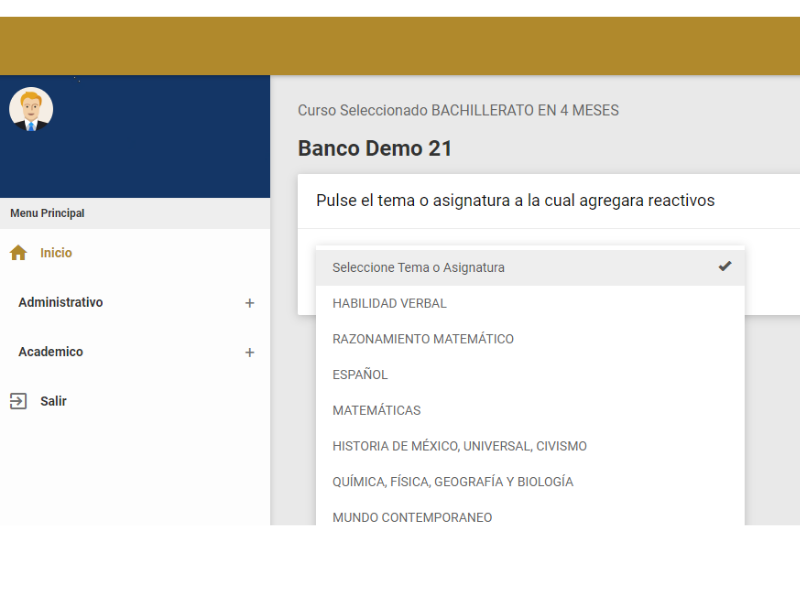Viewport: 800px width, 600px height.
Task: Click the Banco Demo 21 heading
Action: pos(375,149)
